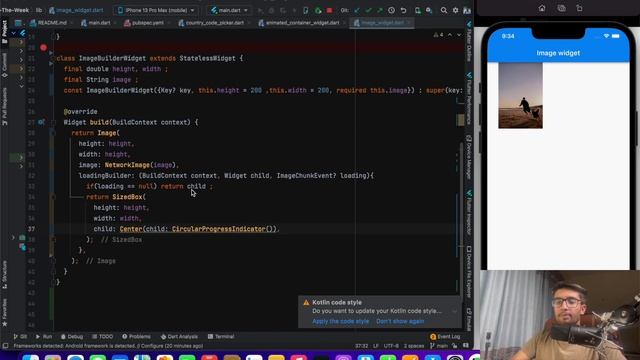Open the iPhone 13 Pro Max device dropdown
The height and width of the screenshot is (360, 640).
coord(157,10)
